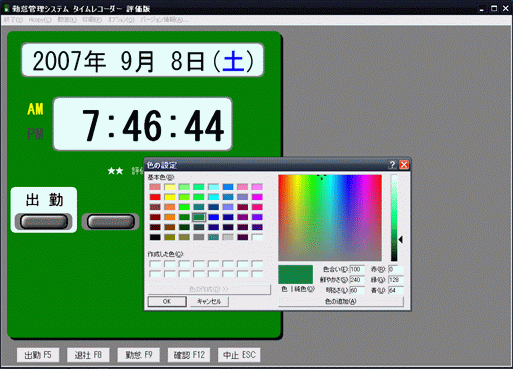Viewport: 513px width, 369px height.
Task: Click the clock display 7:46:44
Action: pyautogui.click(x=143, y=124)
